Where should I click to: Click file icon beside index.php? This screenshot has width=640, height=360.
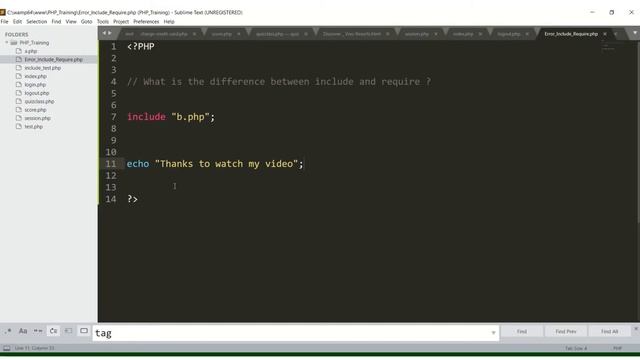18,76
